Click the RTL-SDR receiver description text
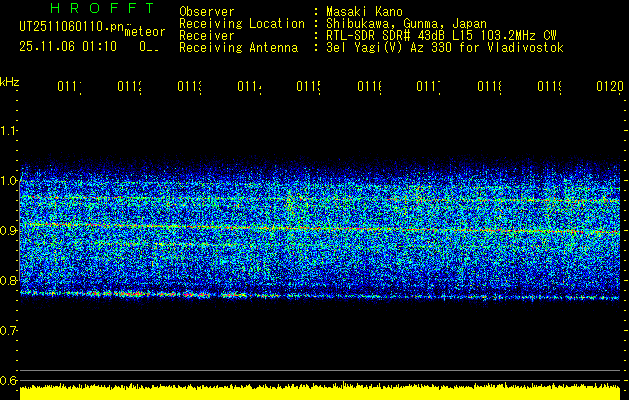629x400 pixels. [x=441, y=36]
